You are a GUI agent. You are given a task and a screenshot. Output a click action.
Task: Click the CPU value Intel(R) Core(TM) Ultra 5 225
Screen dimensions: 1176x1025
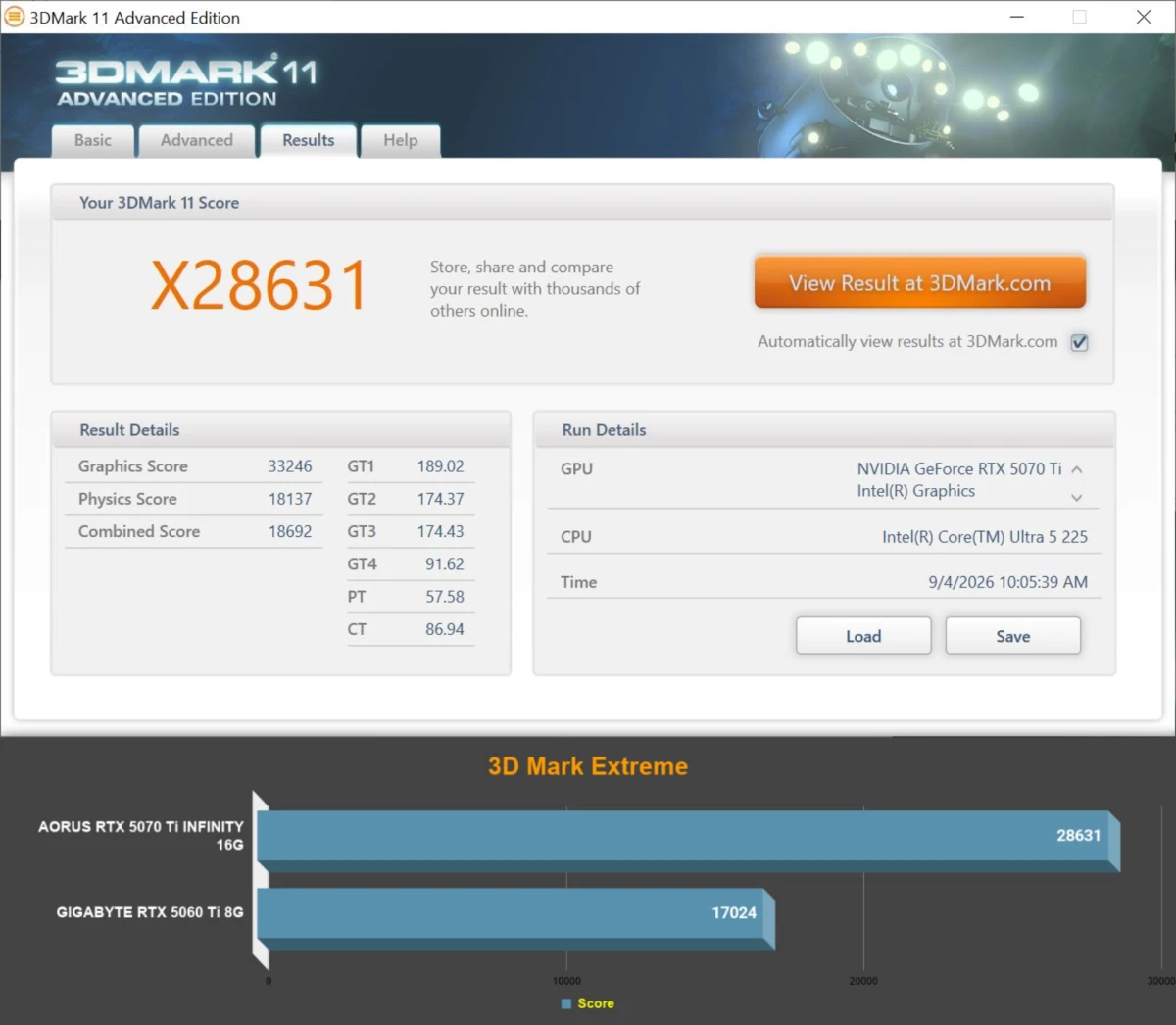click(985, 537)
